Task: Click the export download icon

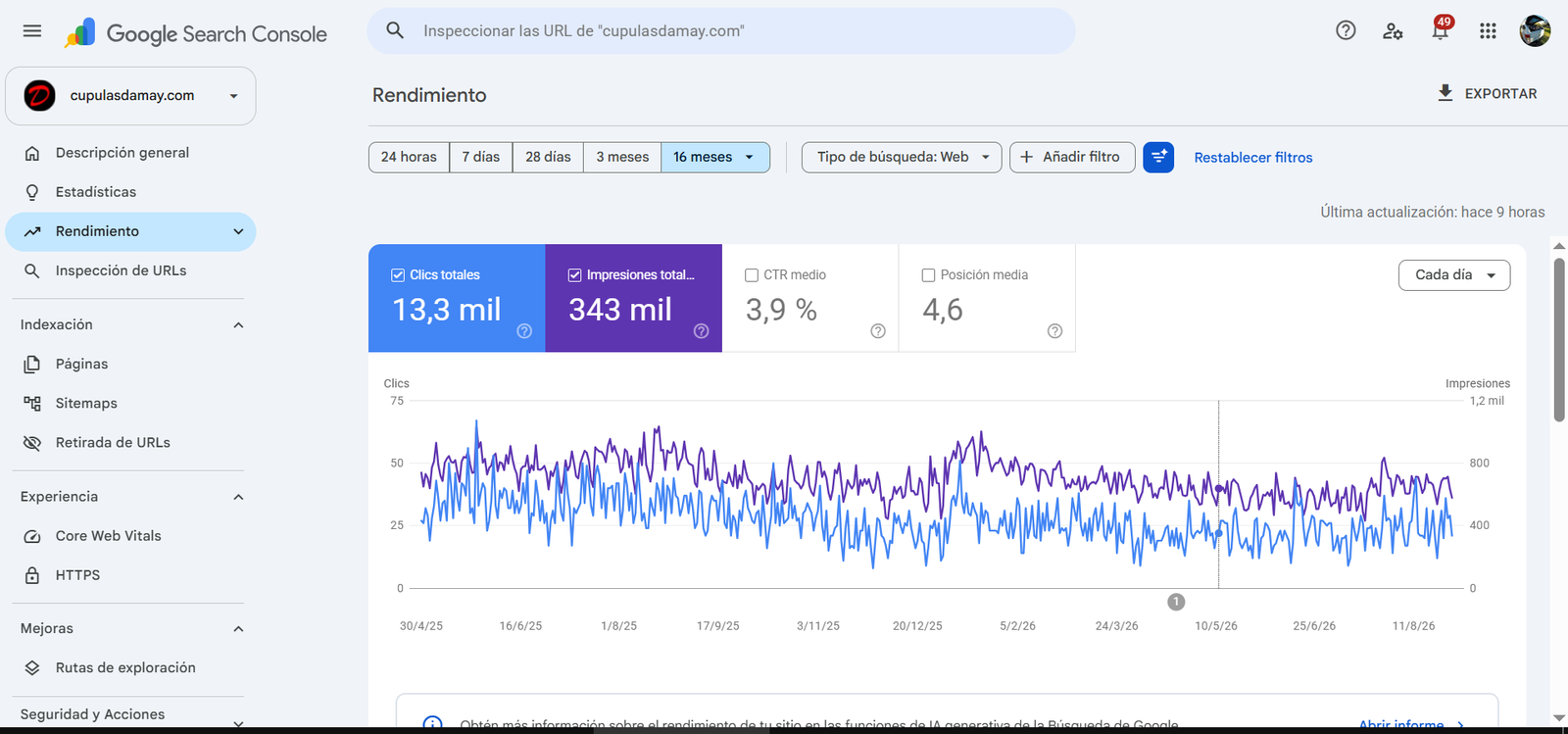Action: [1445, 93]
